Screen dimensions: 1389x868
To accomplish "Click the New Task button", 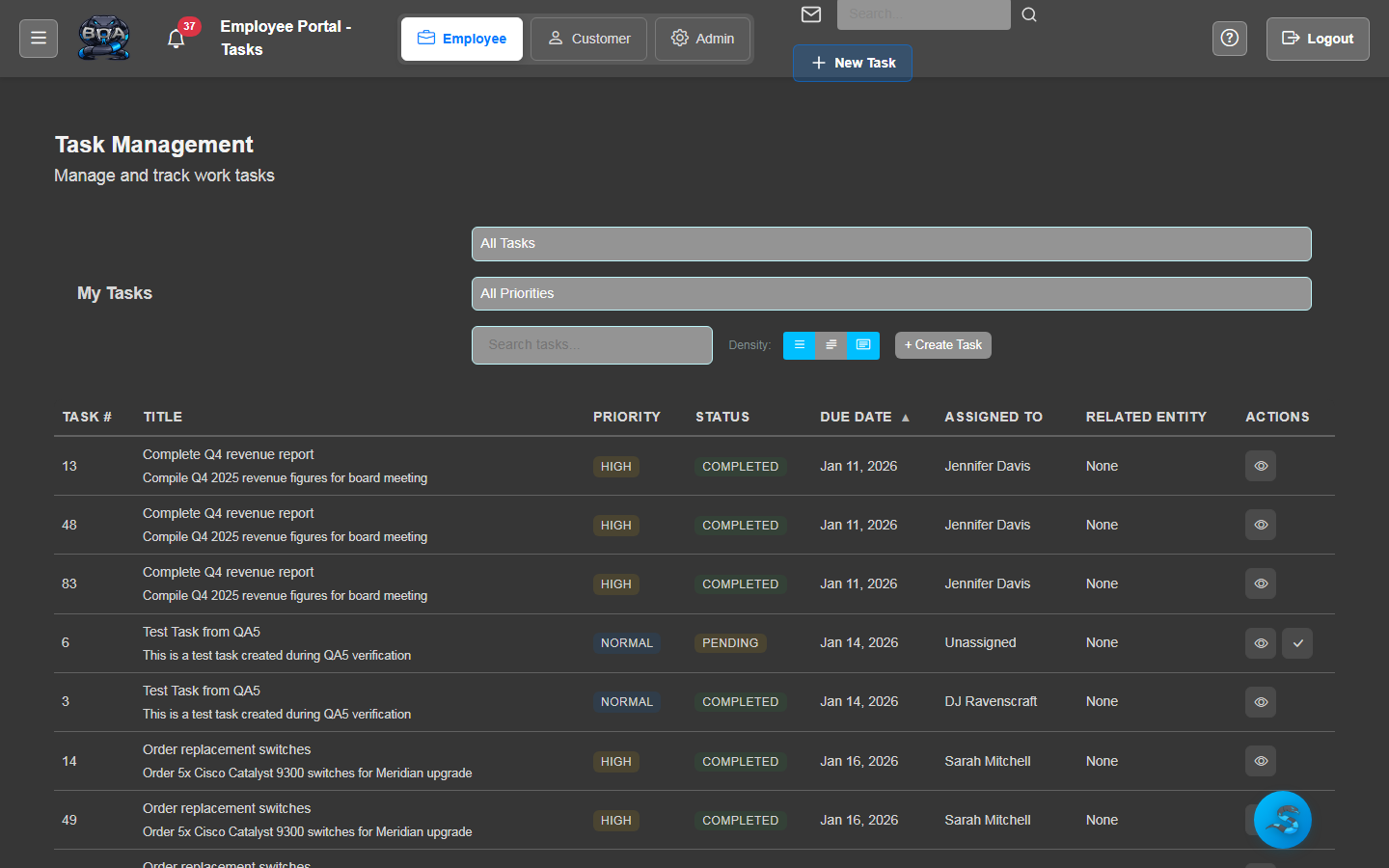I will pyautogui.click(x=852, y=62).
